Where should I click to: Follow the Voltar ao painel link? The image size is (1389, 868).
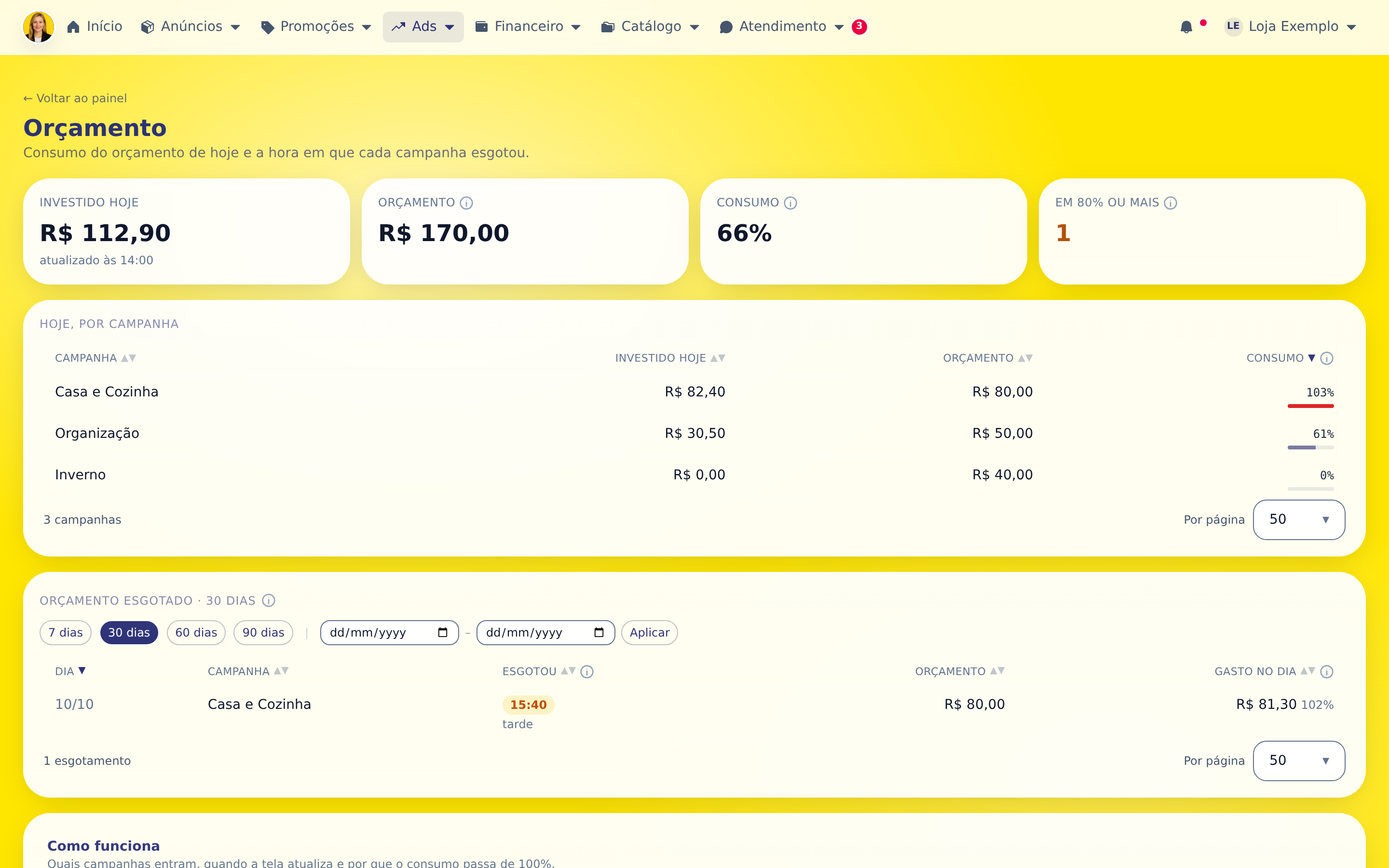pyautogui.click(x=75, y=98)
